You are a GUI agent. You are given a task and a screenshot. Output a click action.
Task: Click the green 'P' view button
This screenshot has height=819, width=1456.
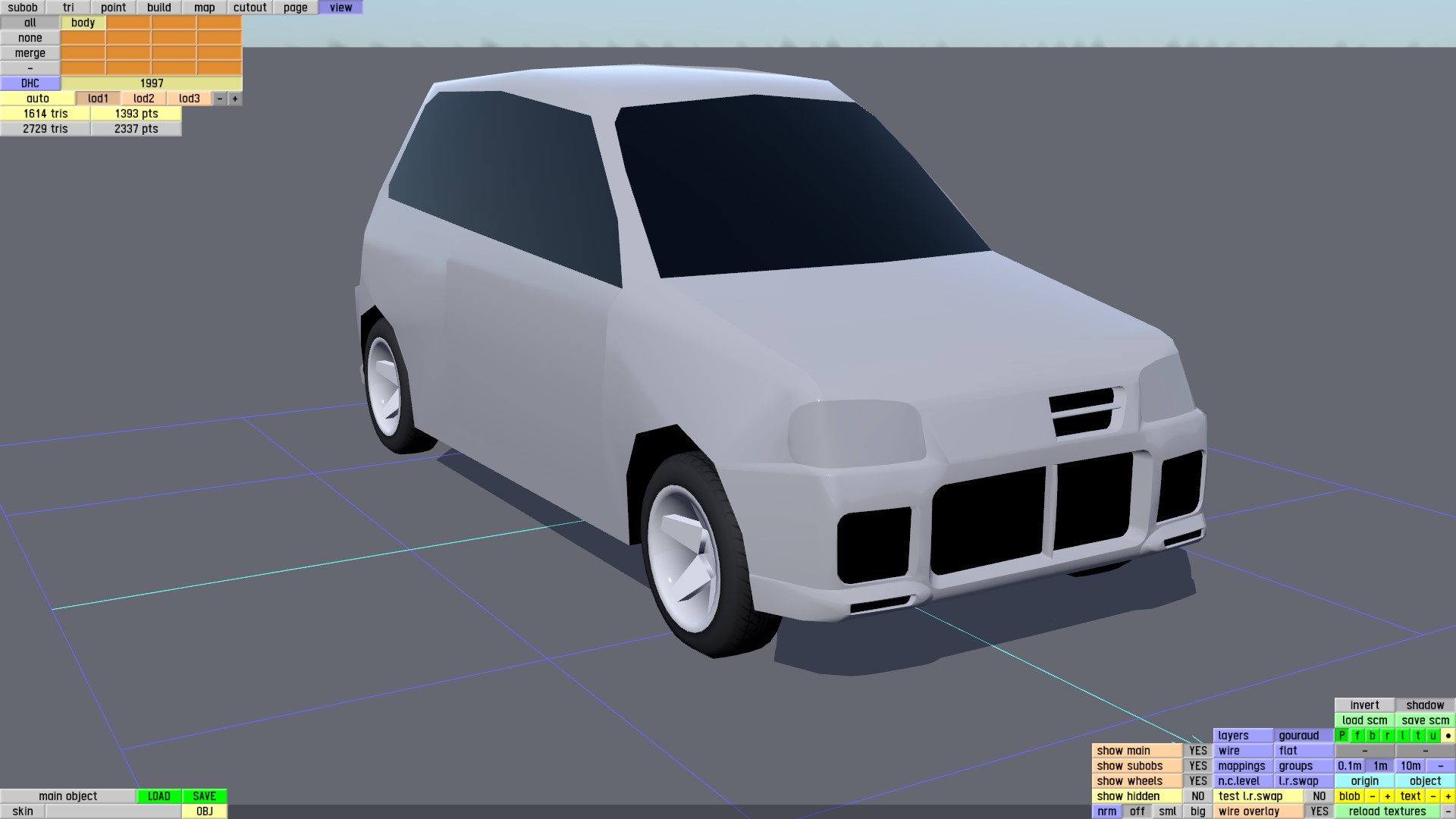pos(1341,736)
